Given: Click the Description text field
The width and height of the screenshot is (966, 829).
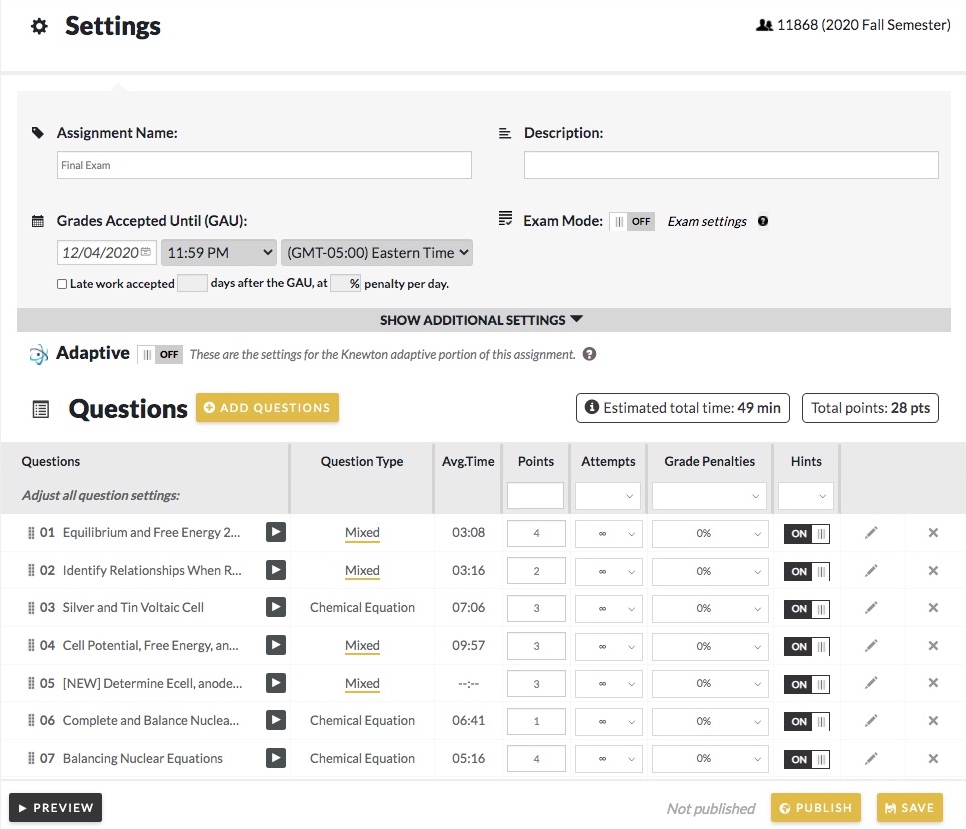Looking at the screenshot, I should (x=731, y=165).
